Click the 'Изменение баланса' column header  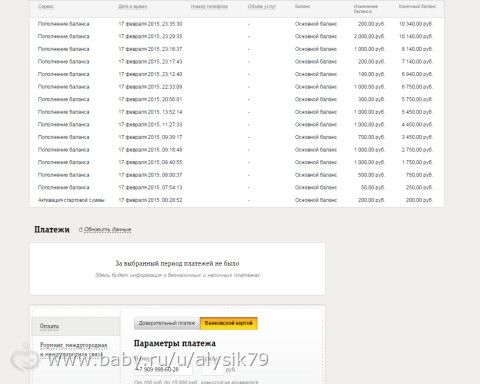coord(366,9)
